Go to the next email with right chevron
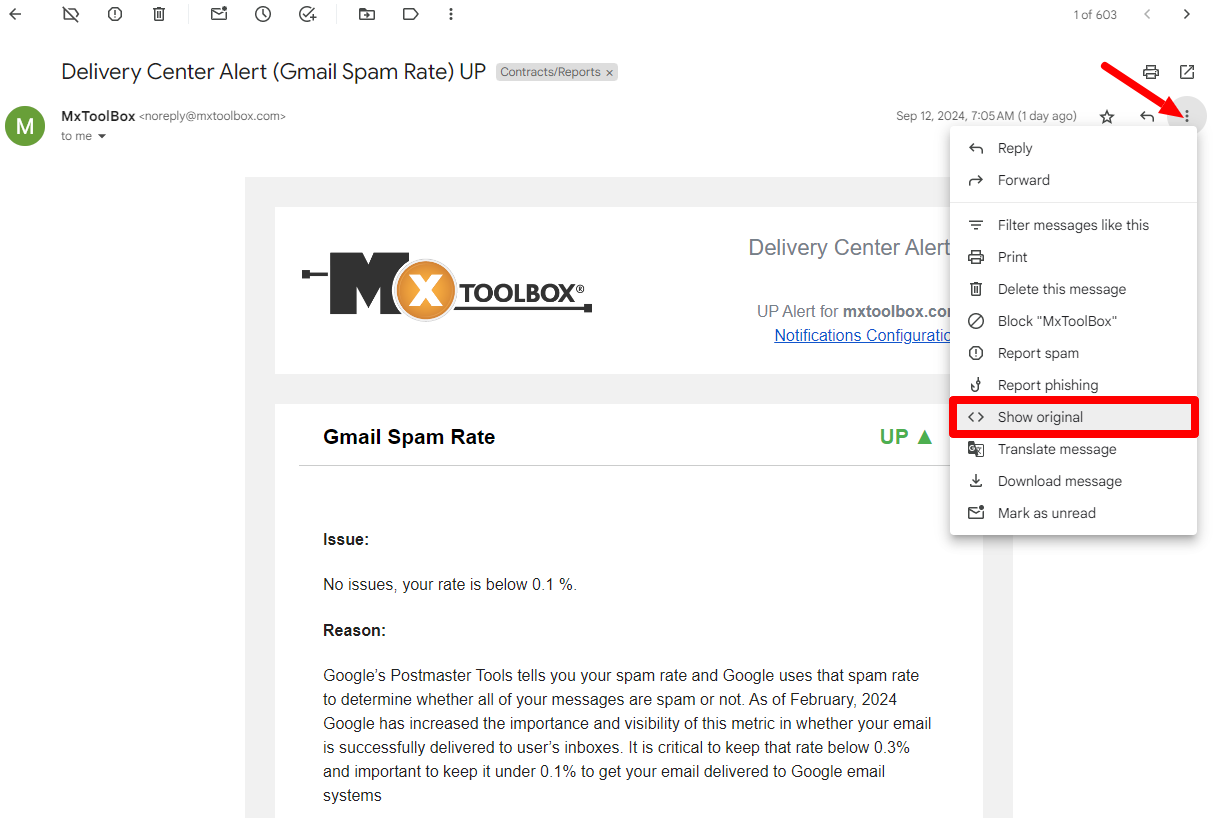 pyautogui.click(x=1187, y=14)
